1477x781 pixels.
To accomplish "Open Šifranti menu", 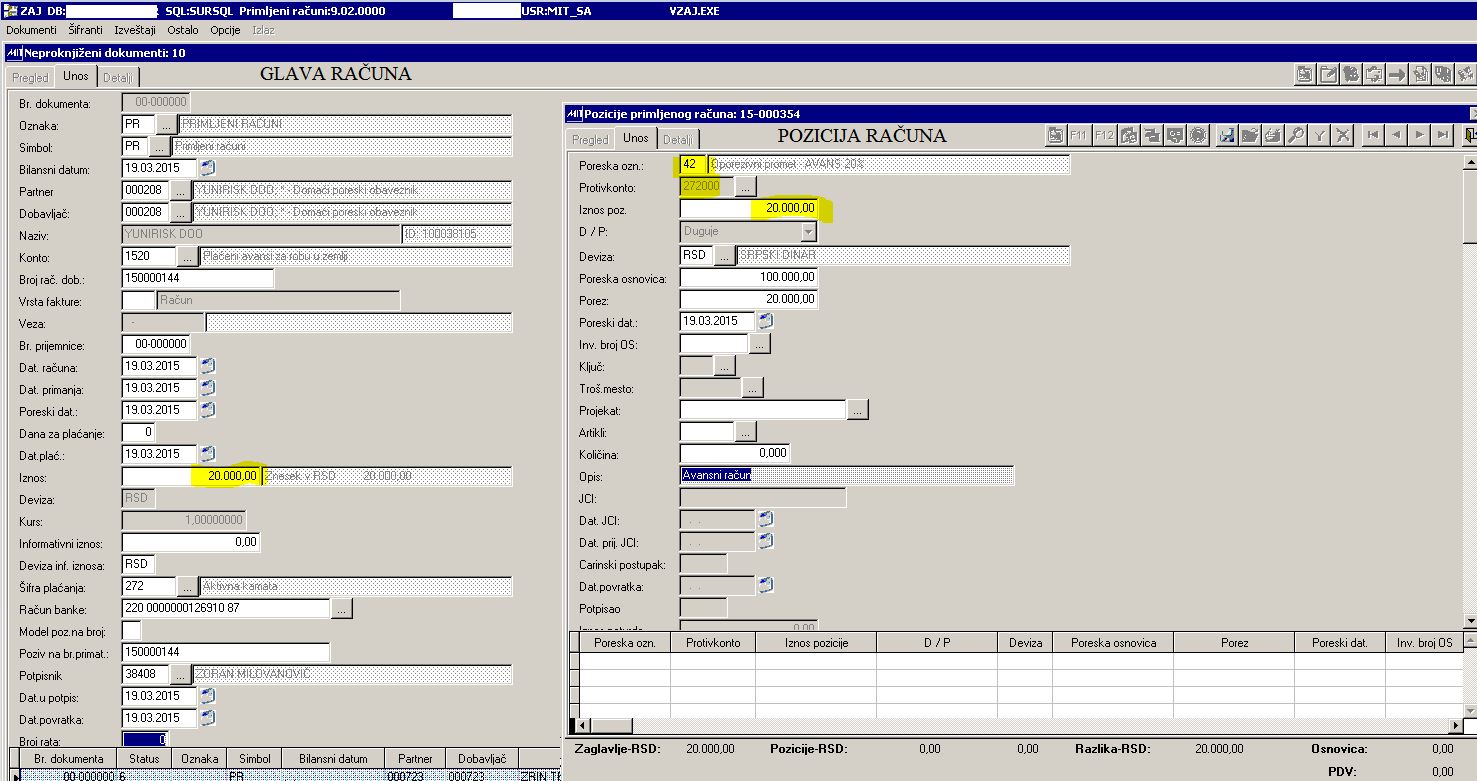I will (x=86, y=30).
